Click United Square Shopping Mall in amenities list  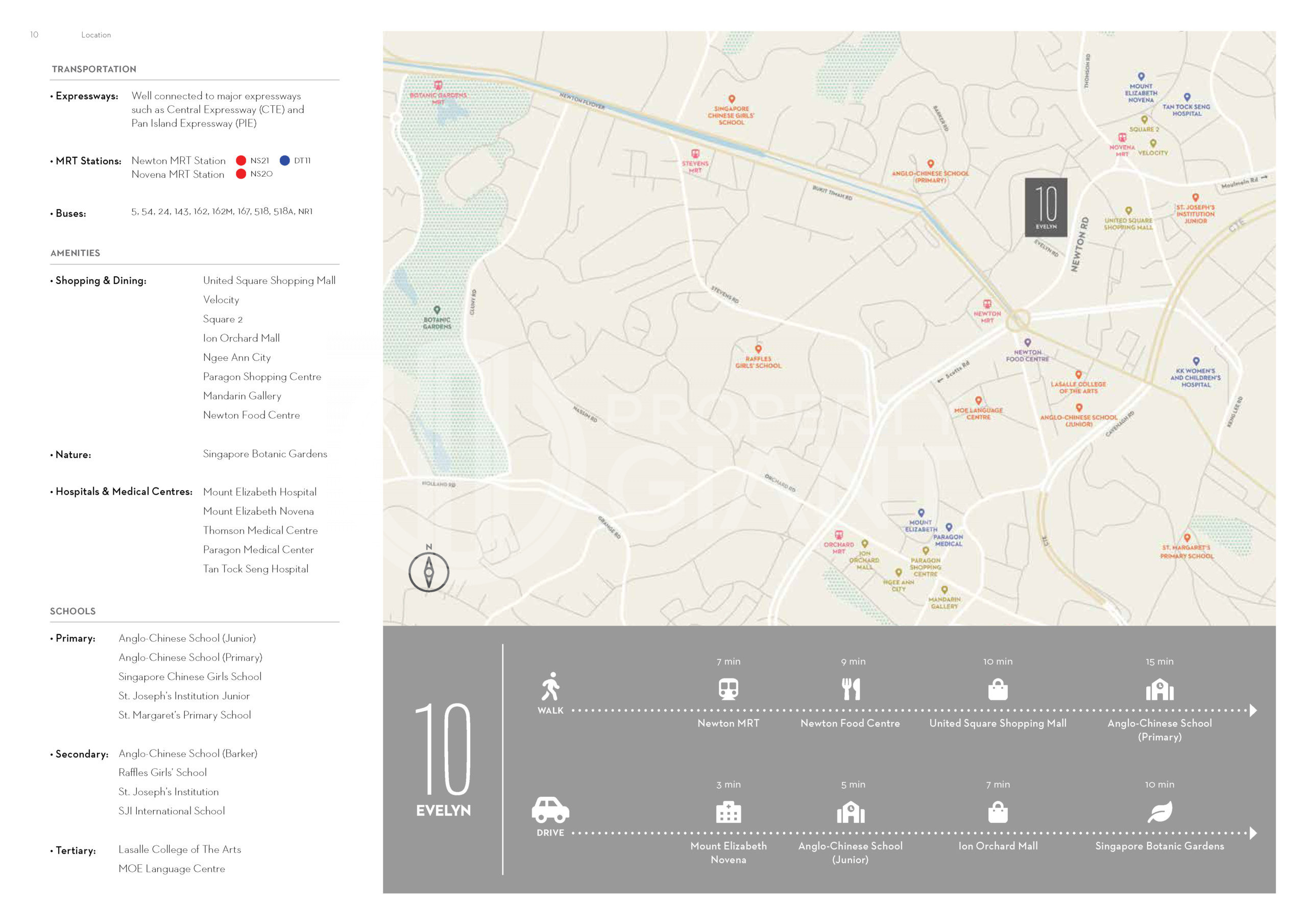[269, 280]
